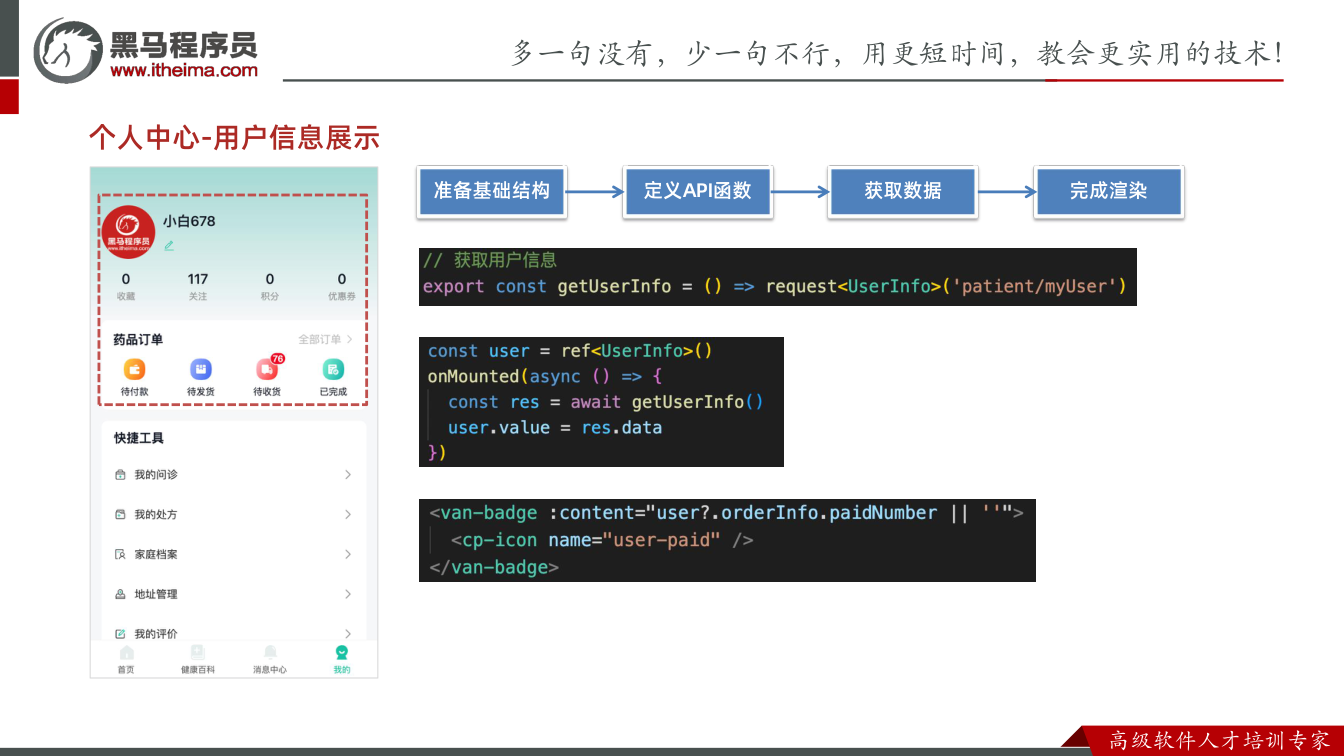Screen dimensions: 1344x756
Task: Click the code line user.value = res.data
Action: 555,428
